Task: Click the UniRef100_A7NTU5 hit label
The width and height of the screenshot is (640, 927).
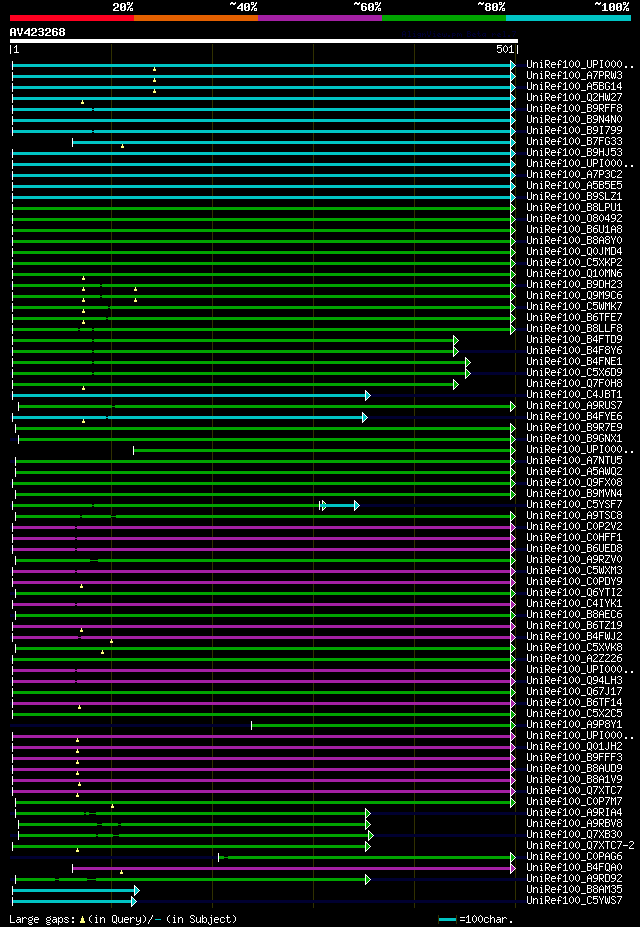Action: click(574, 461)
